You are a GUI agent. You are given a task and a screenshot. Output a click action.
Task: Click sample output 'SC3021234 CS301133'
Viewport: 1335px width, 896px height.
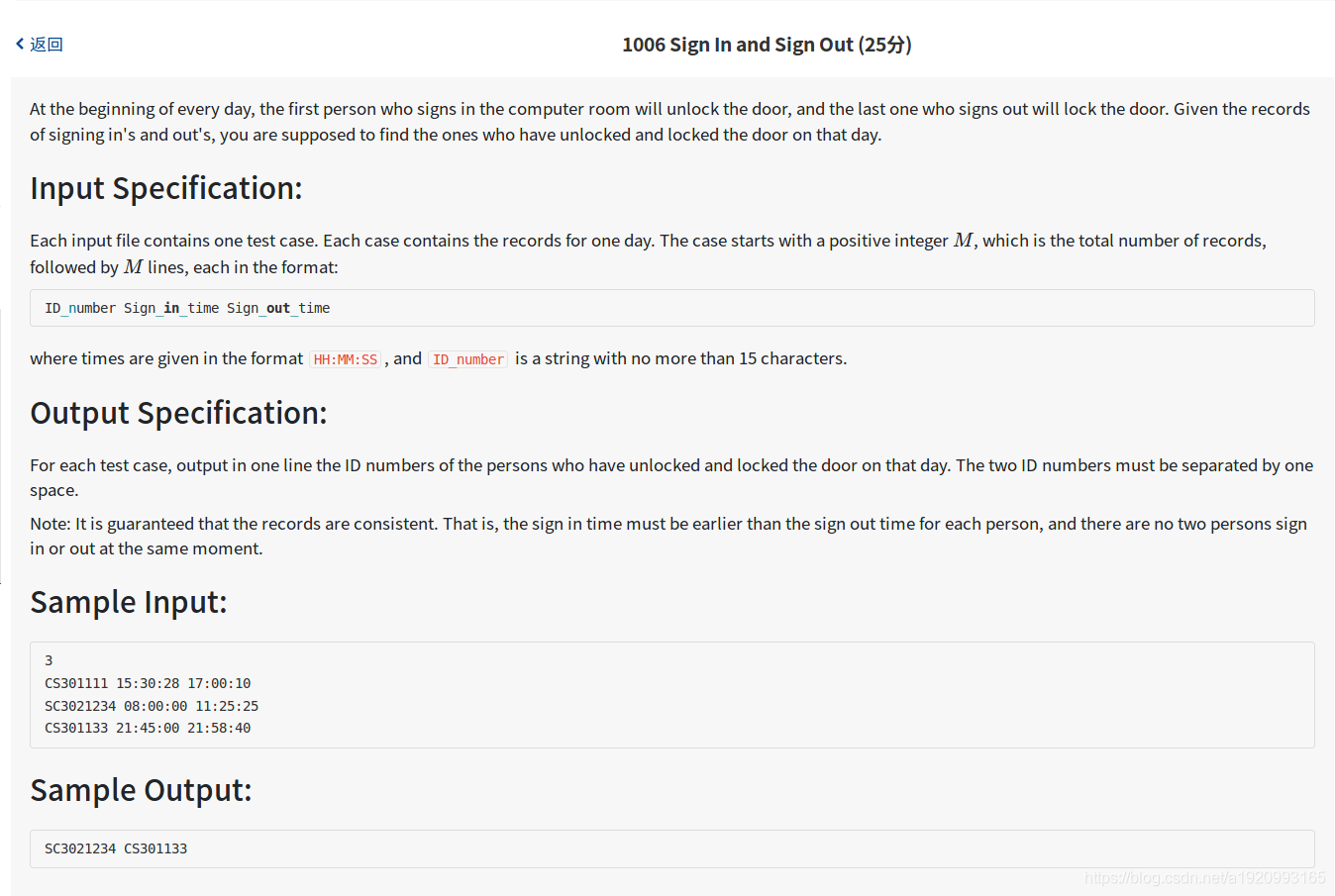(116, 848)
